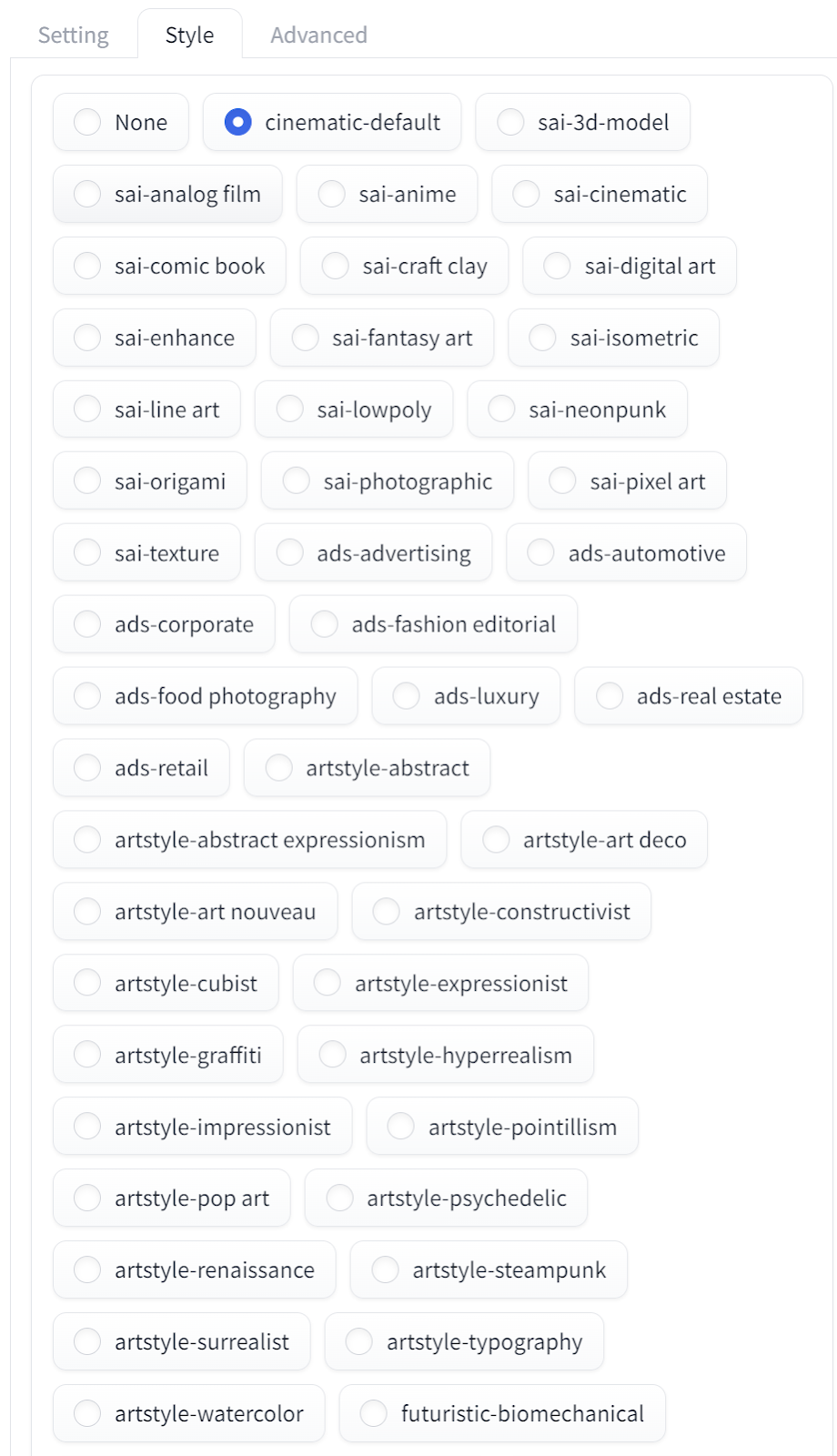Select sai-comic book style
The image size is (837, 1456).
(87, 266)
